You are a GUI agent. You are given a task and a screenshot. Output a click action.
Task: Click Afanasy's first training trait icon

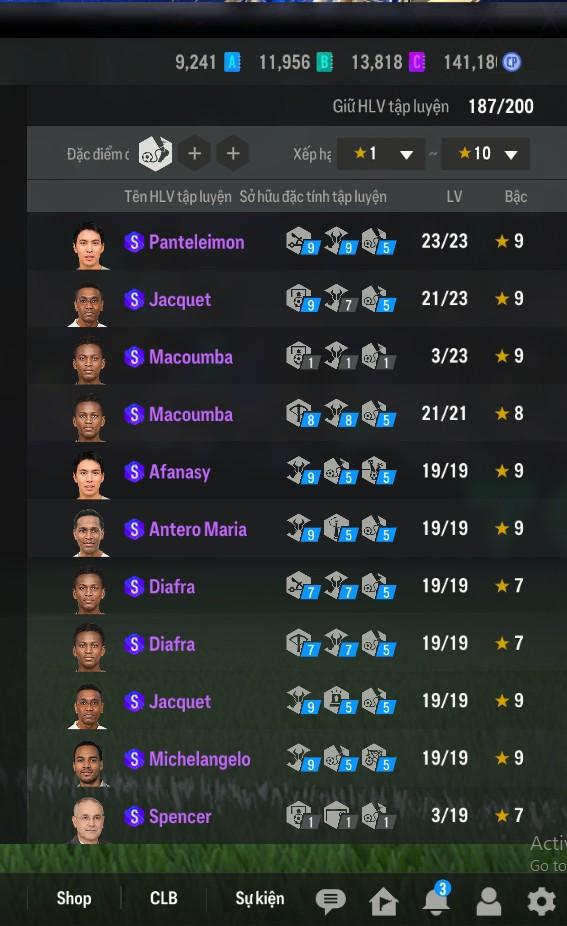(303, 471)
